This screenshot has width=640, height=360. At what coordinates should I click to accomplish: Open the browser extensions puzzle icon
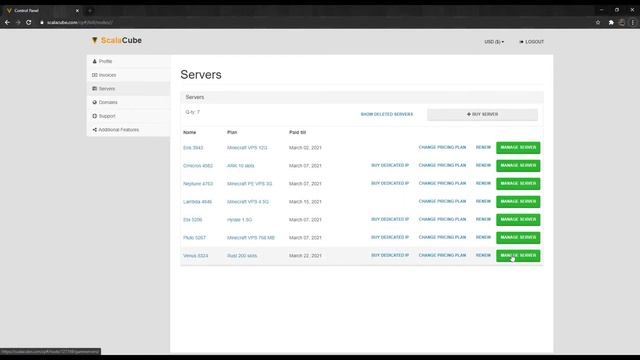click(611, 22)
